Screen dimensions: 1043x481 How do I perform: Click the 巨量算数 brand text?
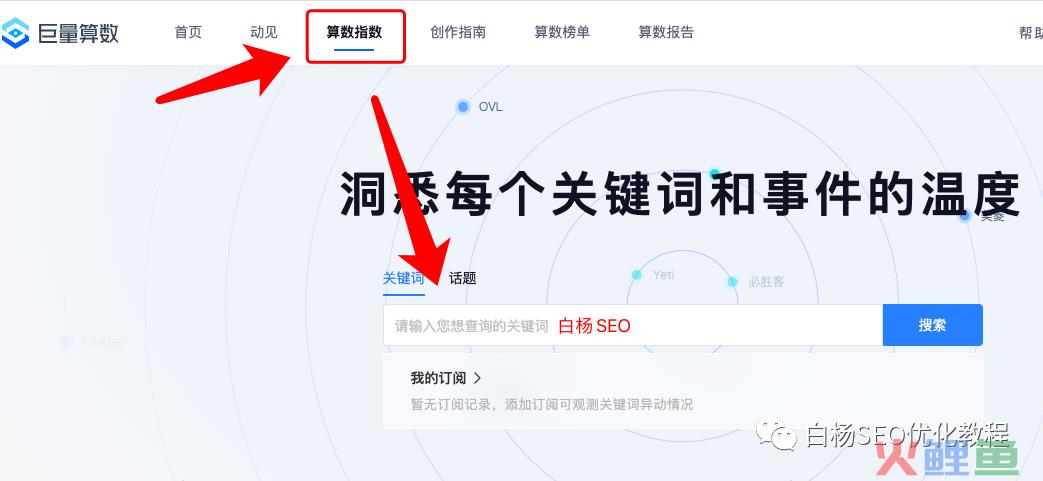[78, 33]
